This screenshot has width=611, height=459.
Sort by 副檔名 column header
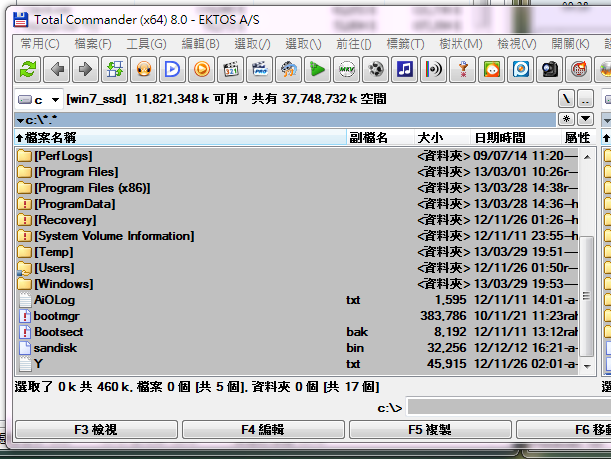click(380, 138)
